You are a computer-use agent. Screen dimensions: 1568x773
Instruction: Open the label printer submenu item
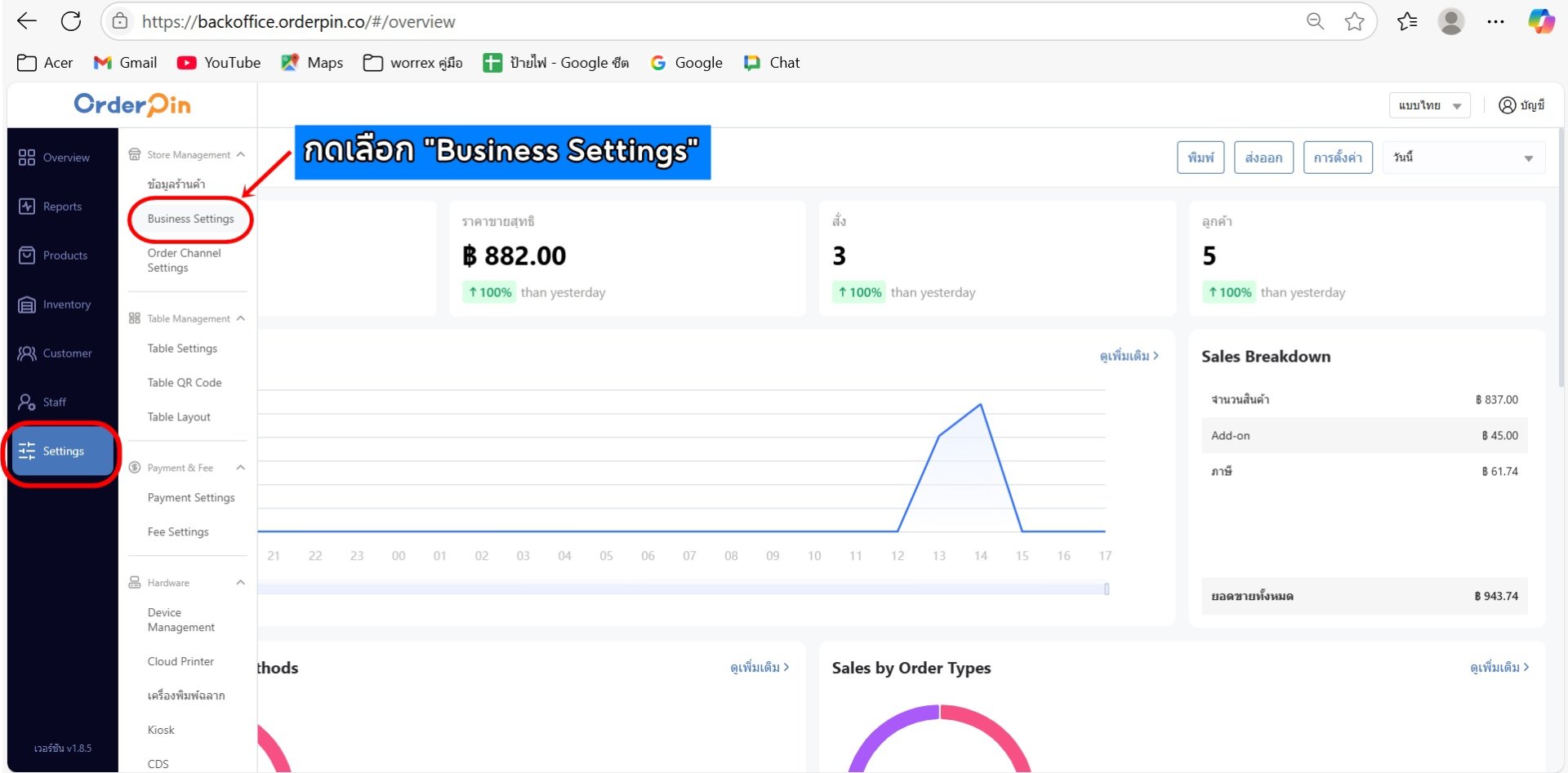click(186, 696)
